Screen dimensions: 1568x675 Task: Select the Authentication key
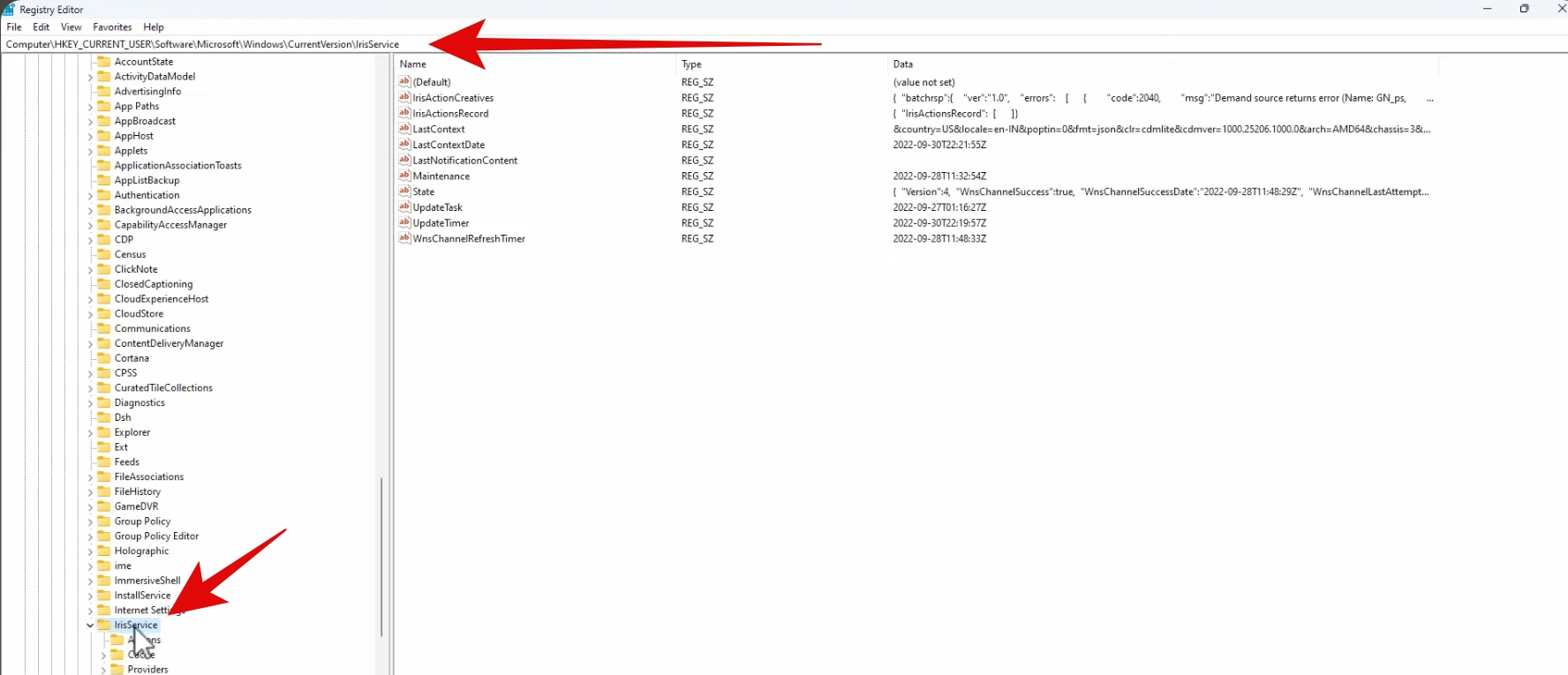click(147, 195)
